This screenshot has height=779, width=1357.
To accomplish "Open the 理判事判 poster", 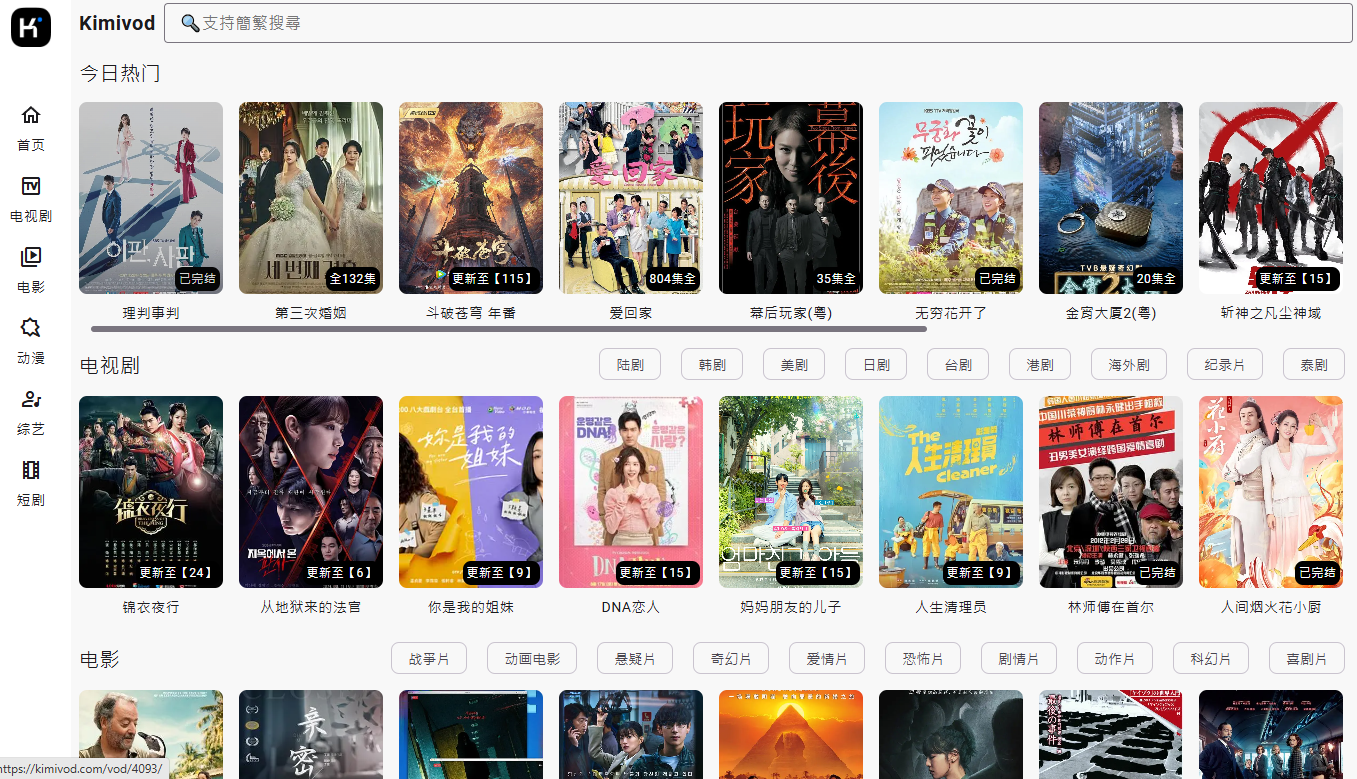I will point(151,198).
